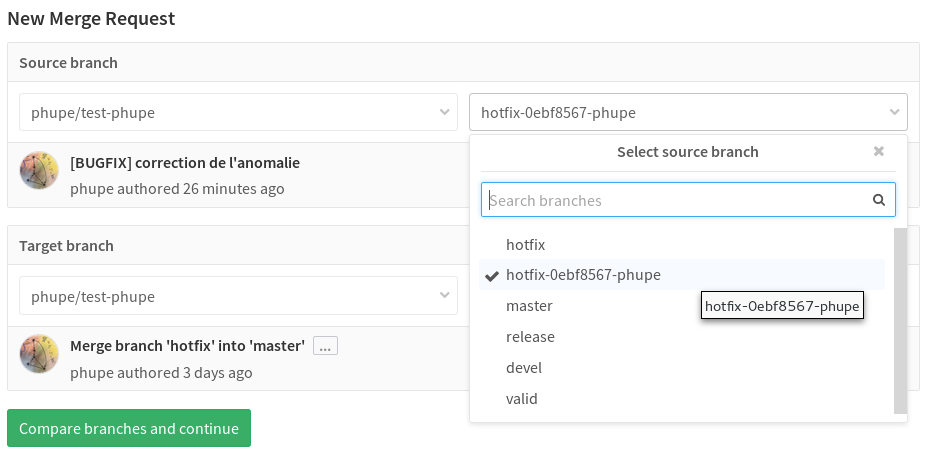Close the Select source branch popup
Viewport: 931px width, 465px height.
click(879, 151)
